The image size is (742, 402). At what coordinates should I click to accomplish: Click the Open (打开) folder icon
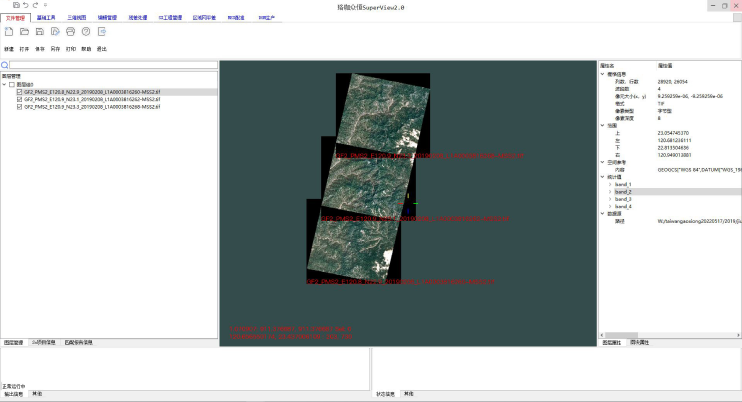coord(24,32)
